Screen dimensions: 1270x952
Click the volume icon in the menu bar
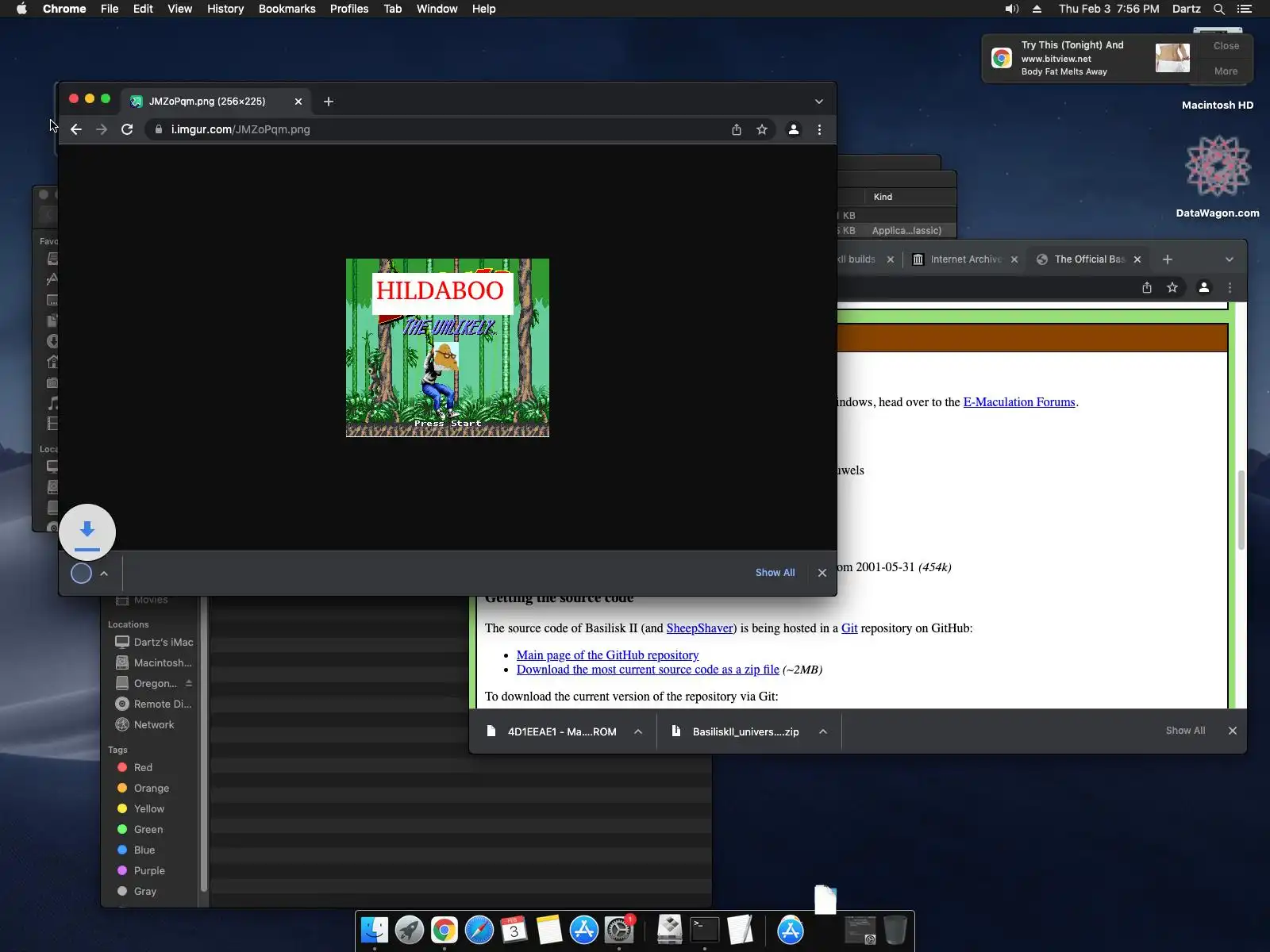[x=1012, y=9]
